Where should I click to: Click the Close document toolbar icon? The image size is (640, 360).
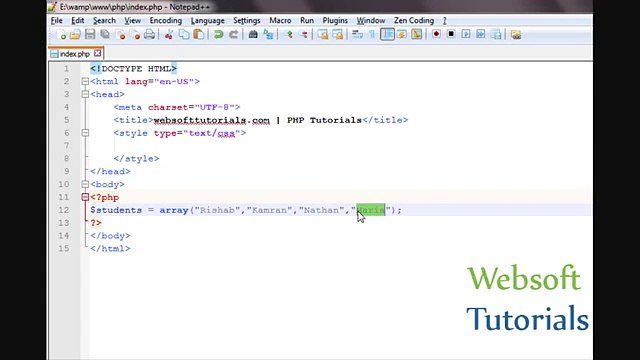(120, 35)
